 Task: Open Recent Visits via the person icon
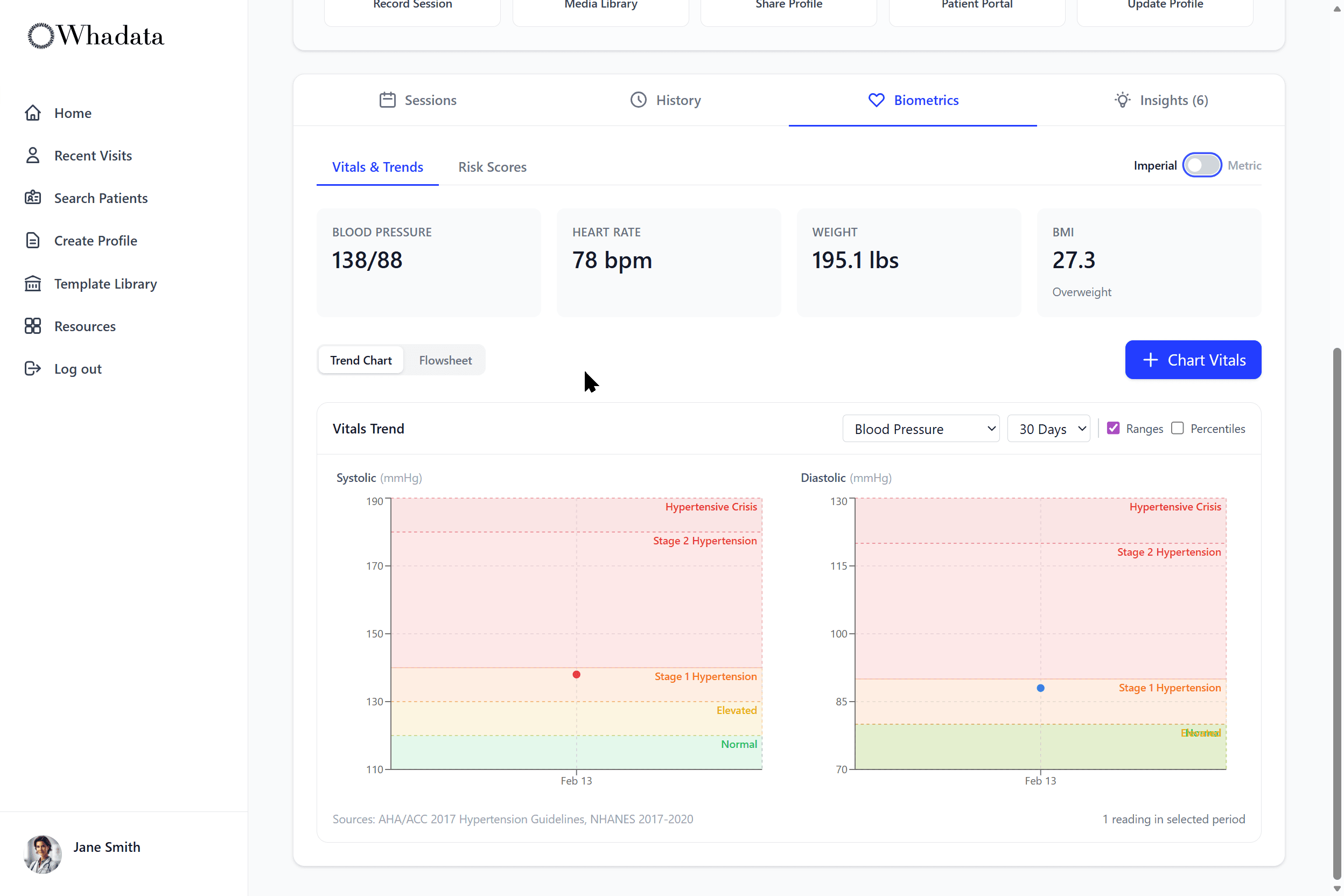click(x=33, y=155)
